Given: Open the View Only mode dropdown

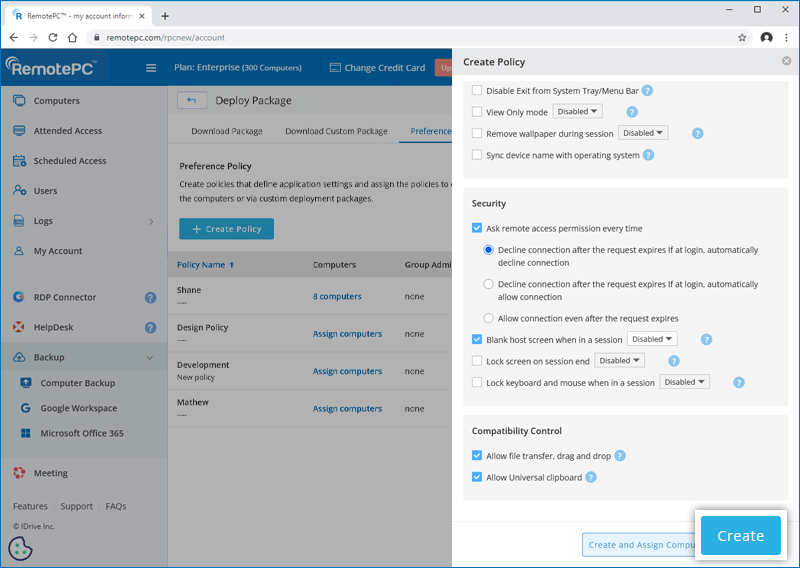Looking at the screenshot, I should [x=578, y=112].
